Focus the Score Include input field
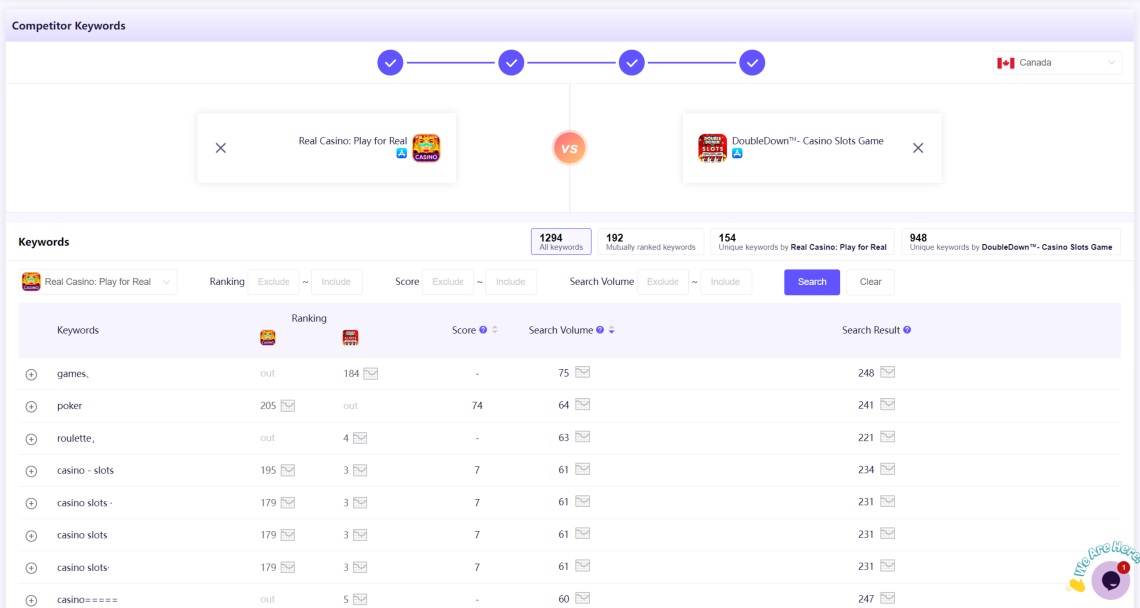 click(511, 282)
